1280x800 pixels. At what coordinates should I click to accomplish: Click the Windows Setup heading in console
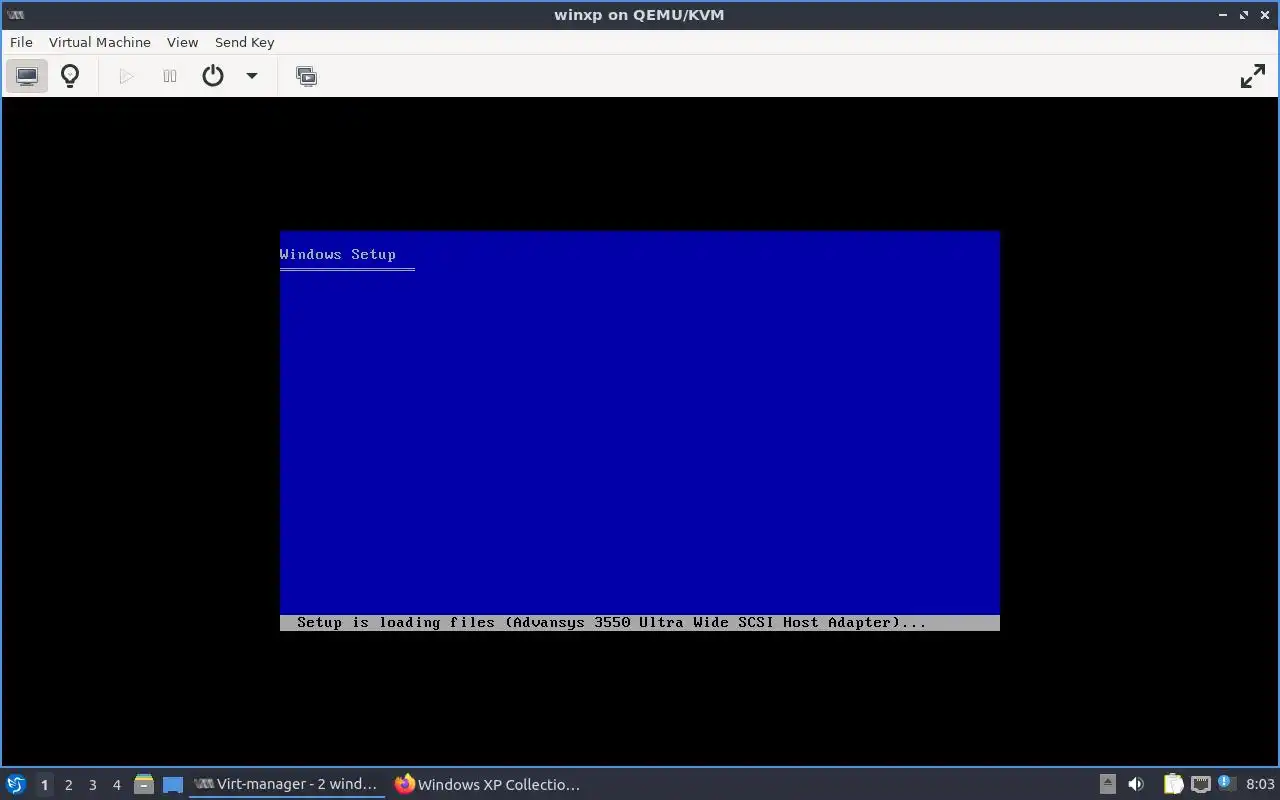tap(338, 254)
